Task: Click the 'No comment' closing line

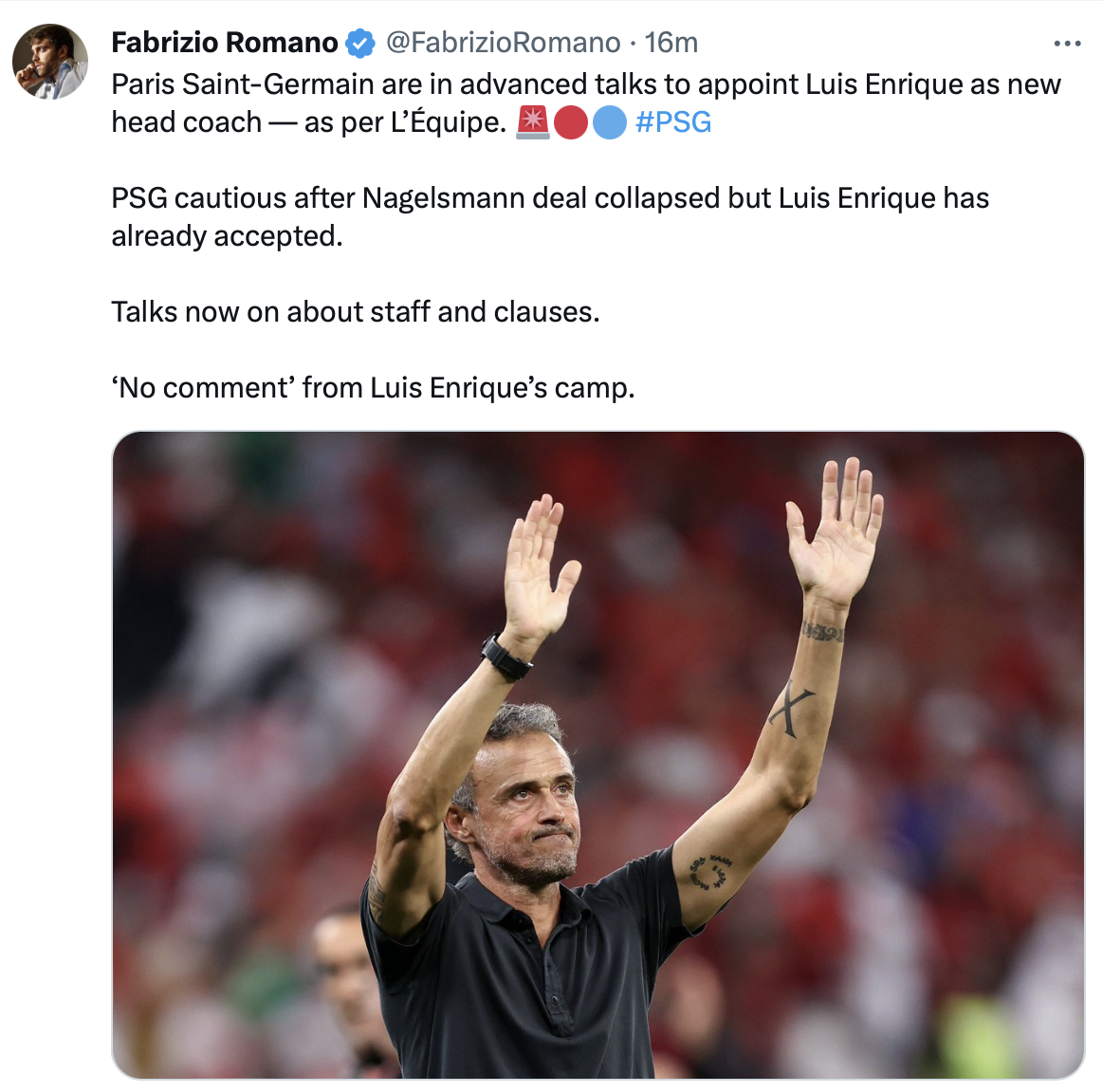Action: (x=373, y=388)
